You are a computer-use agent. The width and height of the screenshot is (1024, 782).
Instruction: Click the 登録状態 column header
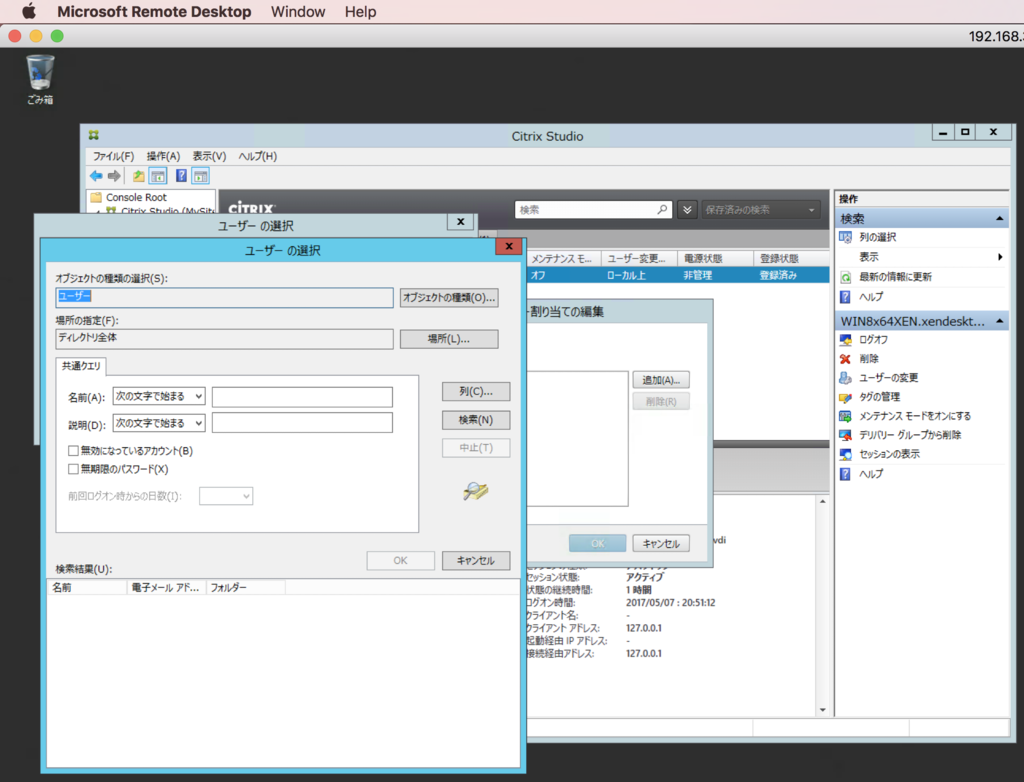point(791,259)
